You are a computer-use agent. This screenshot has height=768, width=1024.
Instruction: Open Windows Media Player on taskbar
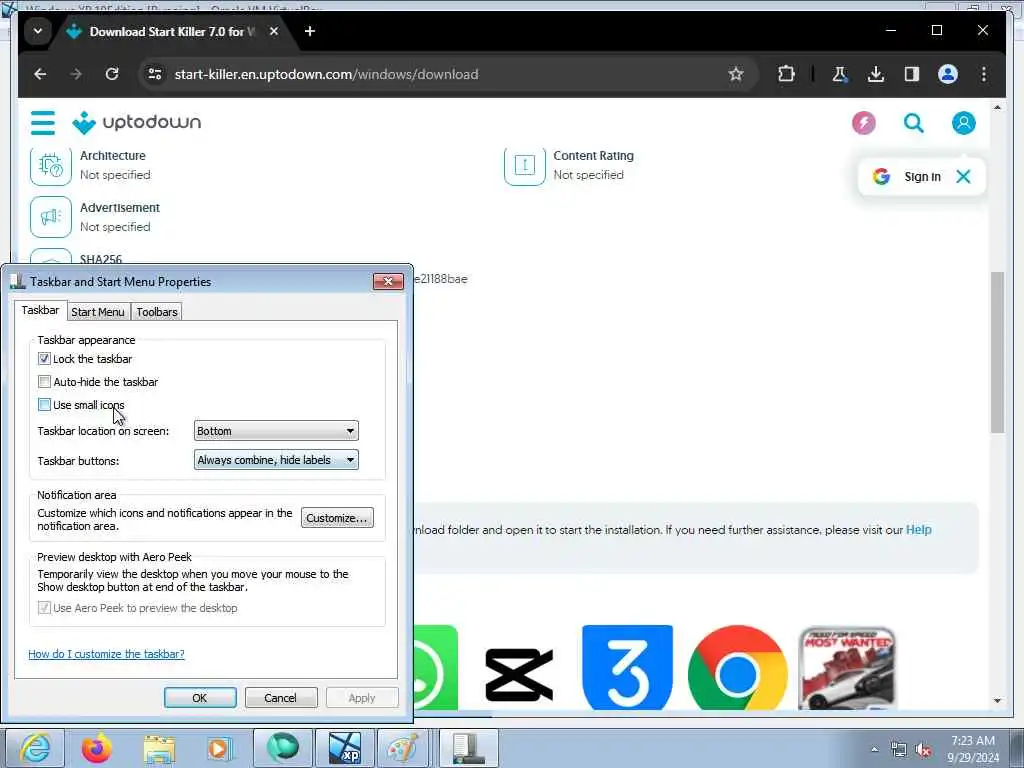(x=220, y=748)
